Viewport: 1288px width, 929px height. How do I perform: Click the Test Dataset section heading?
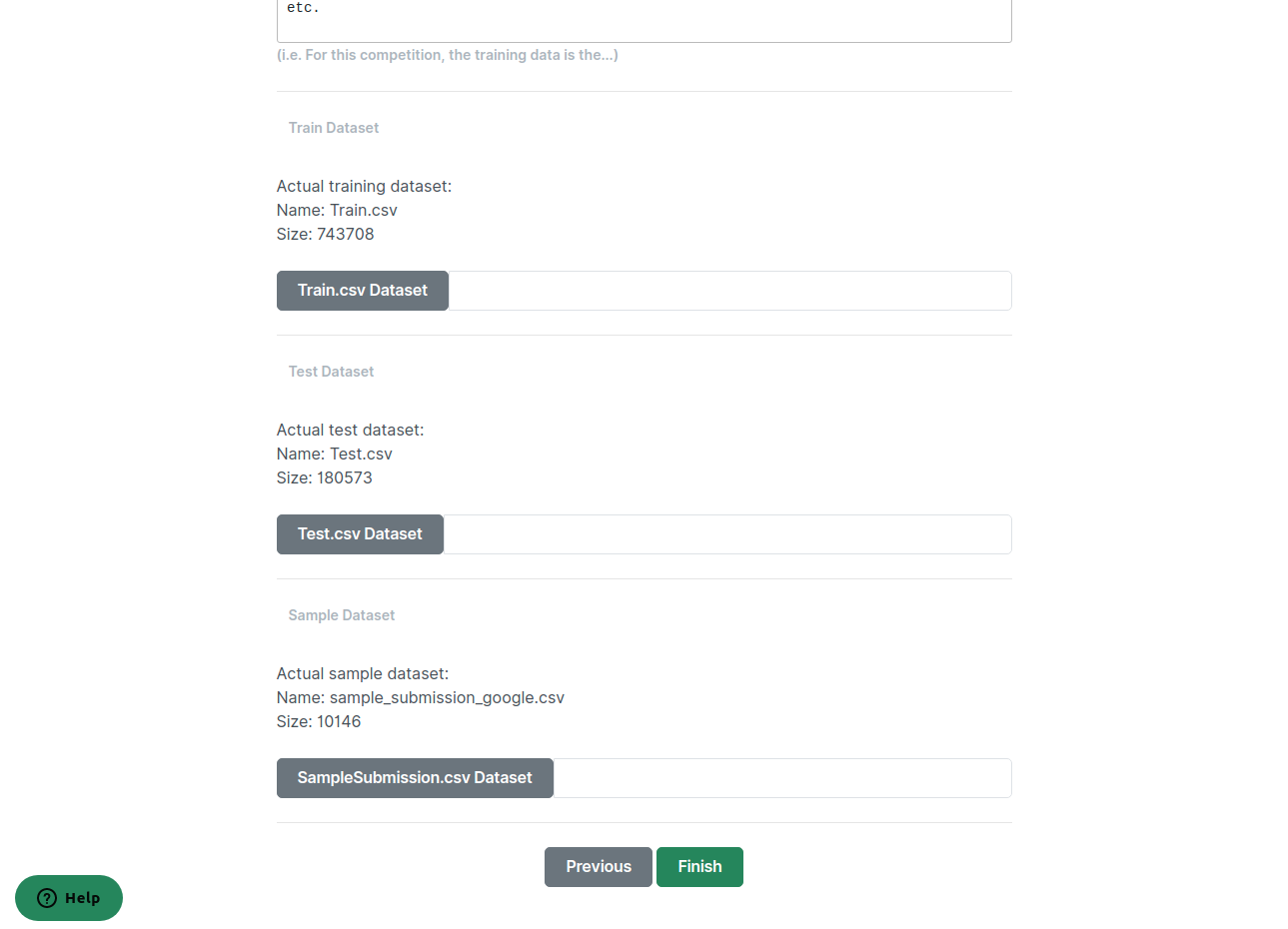(331, 372)
